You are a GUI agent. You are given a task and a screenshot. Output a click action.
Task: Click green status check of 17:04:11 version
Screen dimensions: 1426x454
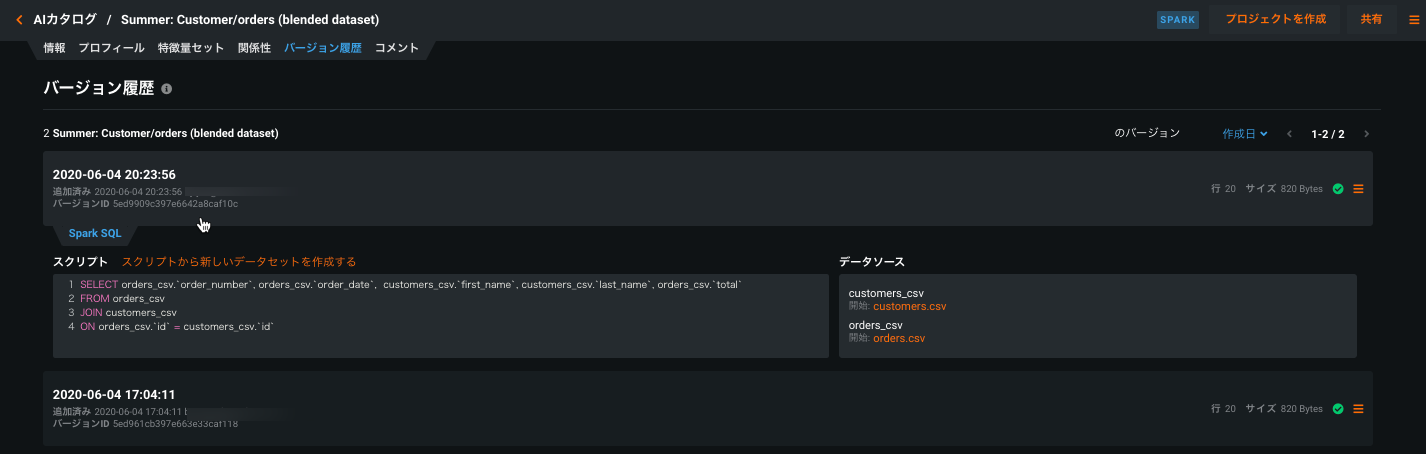click(1338, 408)
